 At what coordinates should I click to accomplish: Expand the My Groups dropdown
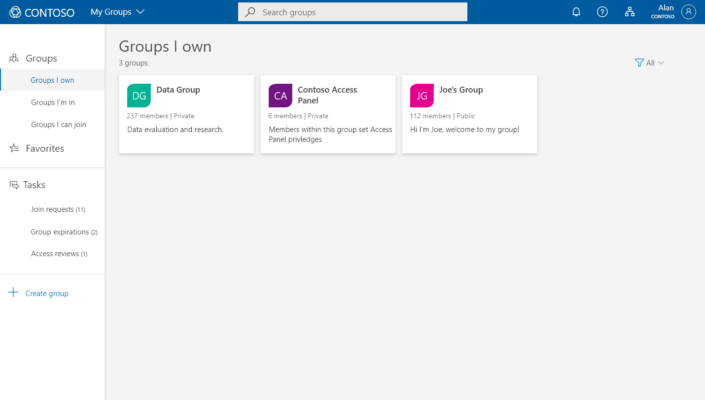[117, 12]
